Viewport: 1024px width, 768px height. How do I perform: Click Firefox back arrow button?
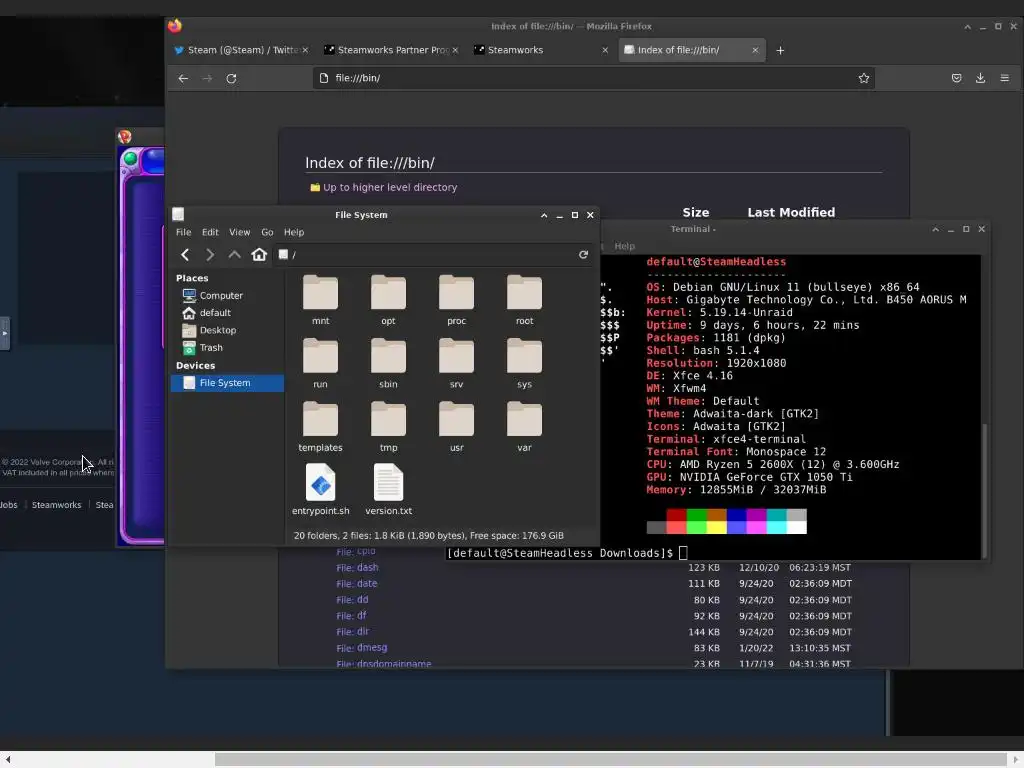pyautogui.click(x=183, y=78)
